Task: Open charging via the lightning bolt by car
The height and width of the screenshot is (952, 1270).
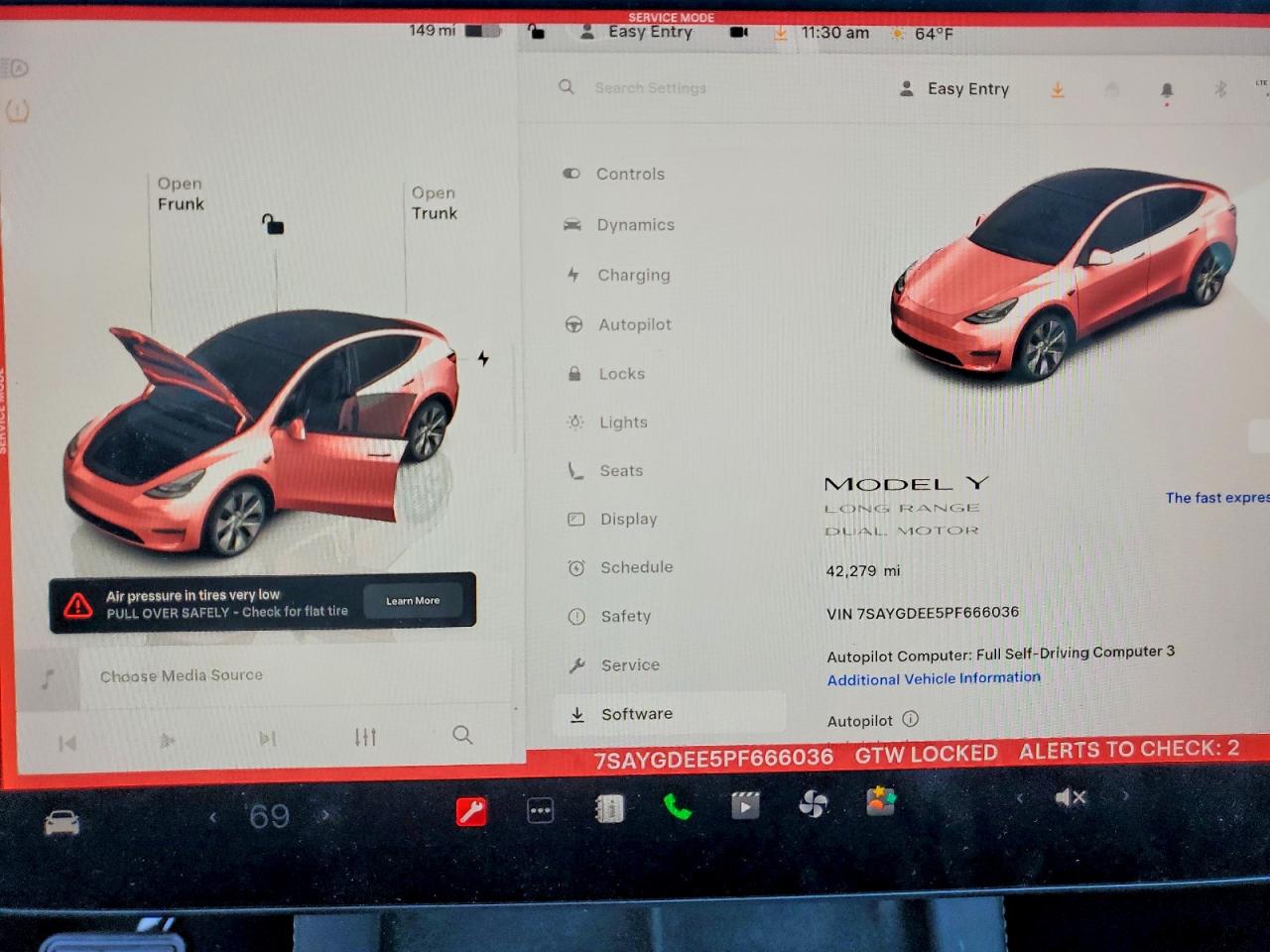Action: pyautogui.click(x=483, y=358)
